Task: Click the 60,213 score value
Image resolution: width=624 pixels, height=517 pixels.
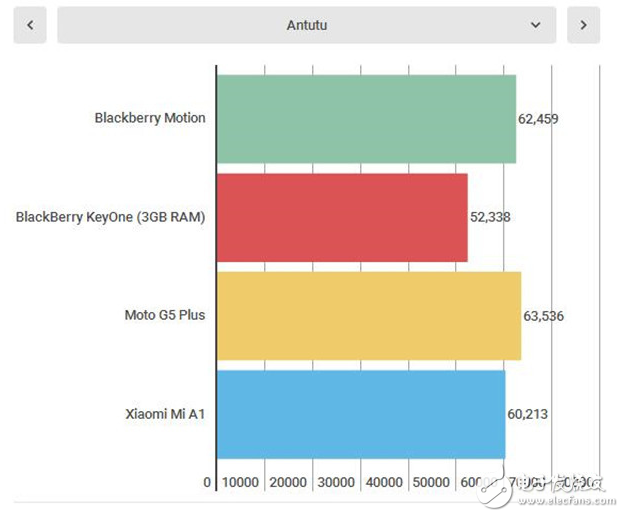Action: [527, 414]
